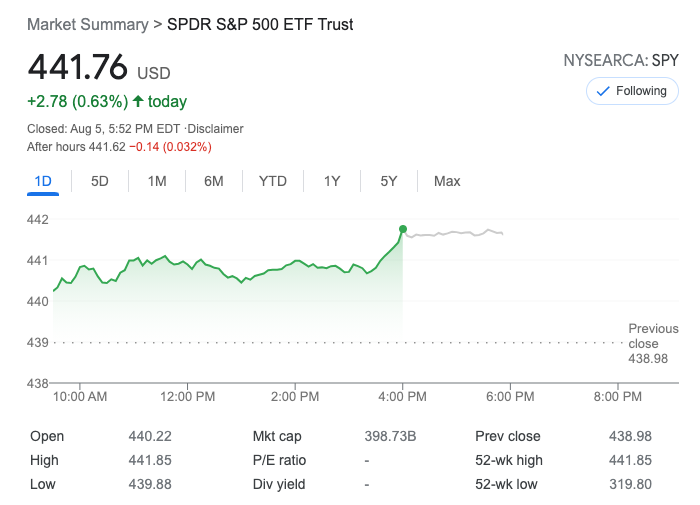
Task: Click the Disclaimer link
Action: [216, 129]
